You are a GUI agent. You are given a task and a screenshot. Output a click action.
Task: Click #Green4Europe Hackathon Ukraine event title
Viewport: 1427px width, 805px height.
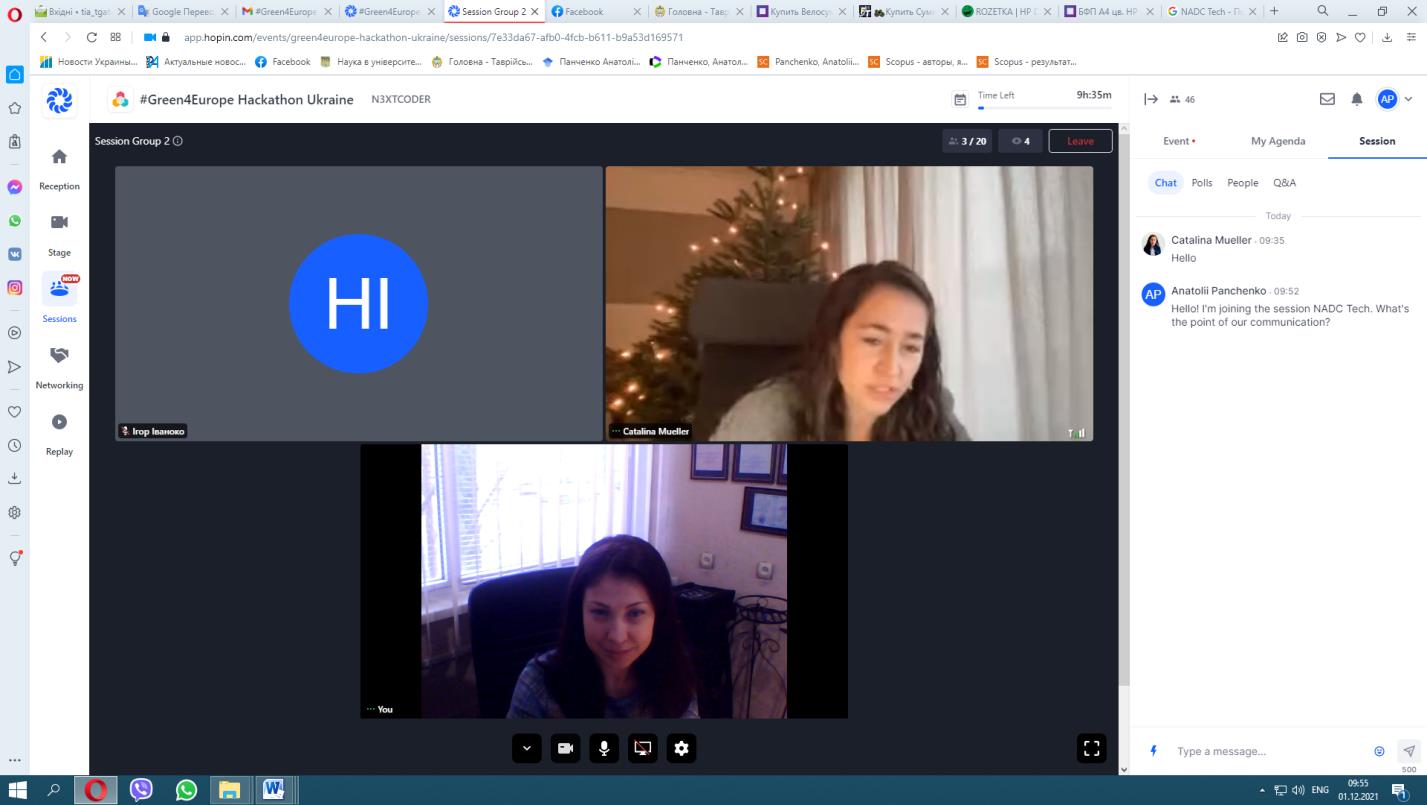pos(247,99)
